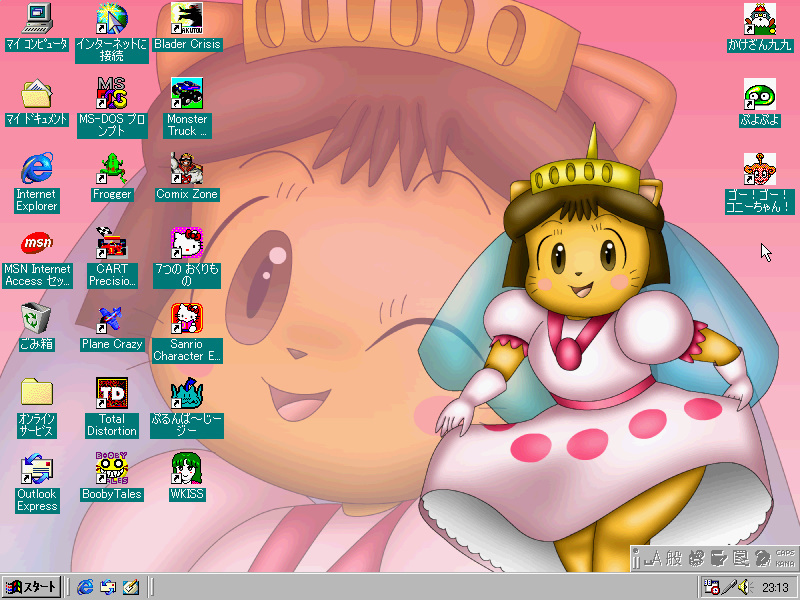
Task: Open the IME conversion mode 般 selector
Action: pyautogui.click(x=673, y=559)
